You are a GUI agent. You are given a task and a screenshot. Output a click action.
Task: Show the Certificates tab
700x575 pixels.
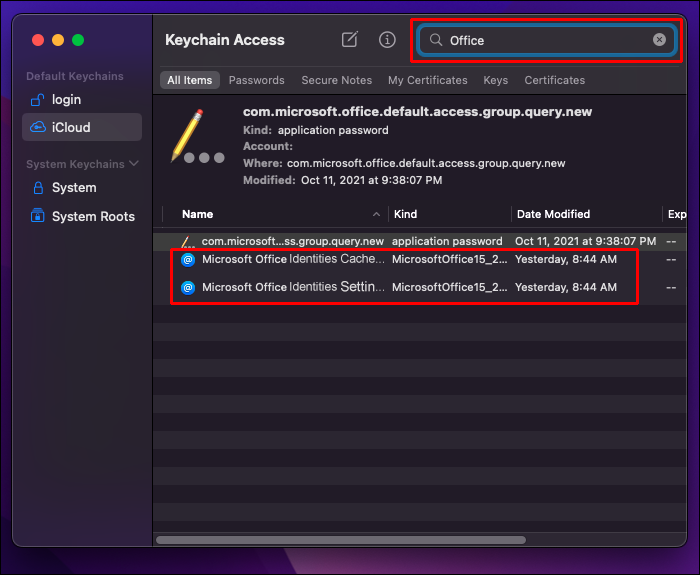click(x=554, y=80)
